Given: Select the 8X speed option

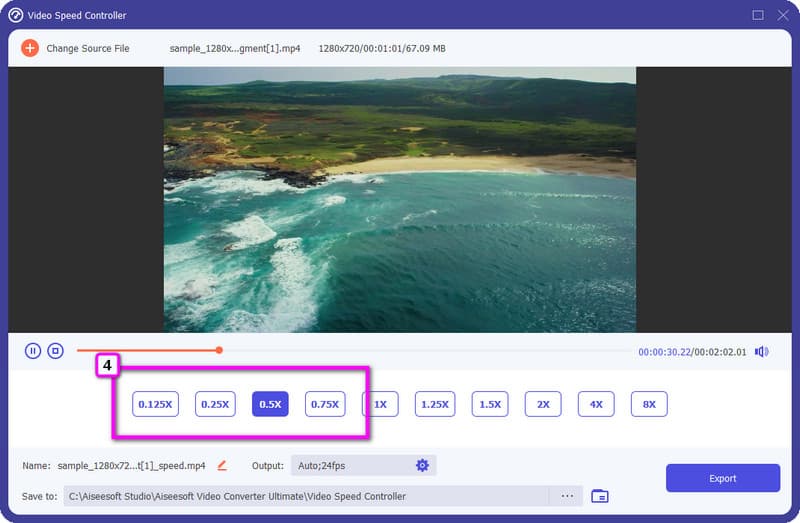Looking at the screenshot, I should coord(649,404).
